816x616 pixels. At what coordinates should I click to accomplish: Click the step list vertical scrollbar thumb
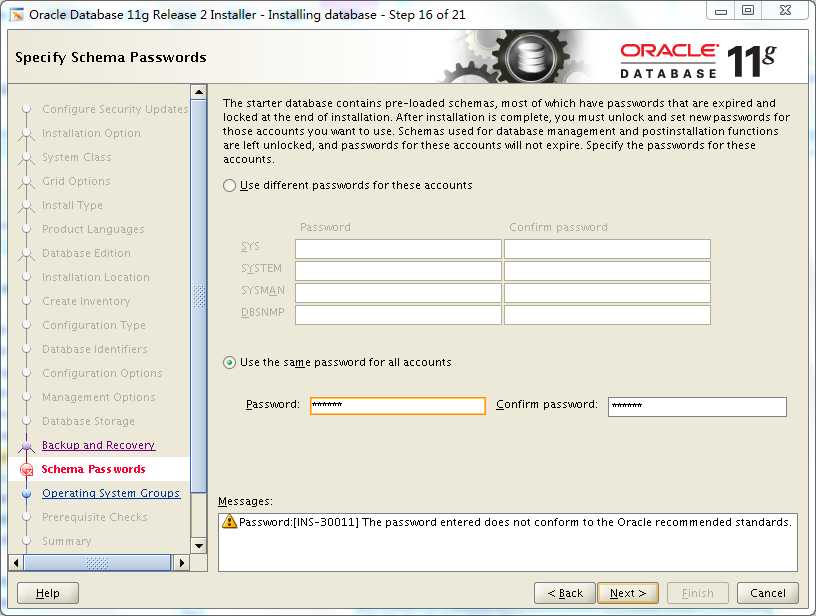(x=199, y=296)
